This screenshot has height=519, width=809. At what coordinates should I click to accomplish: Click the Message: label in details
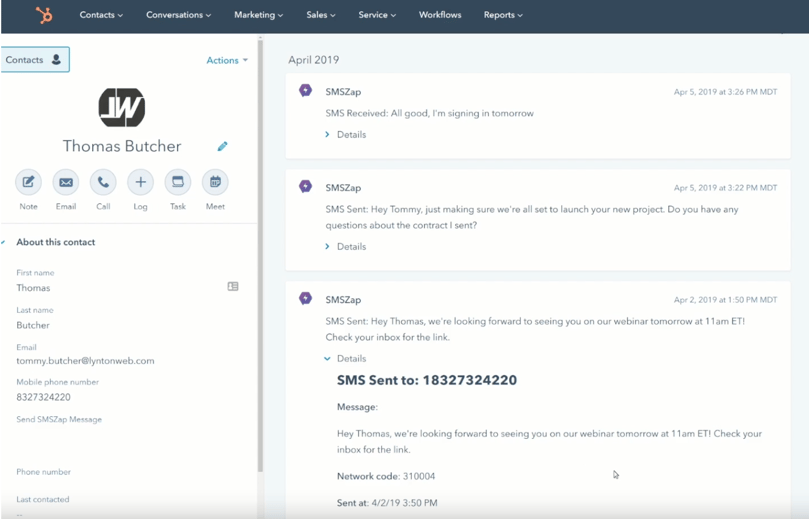[357, 407]
